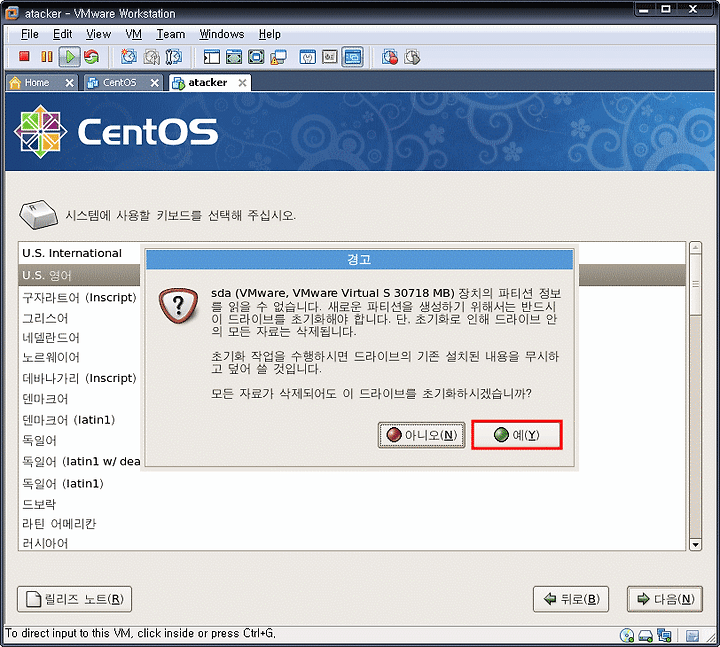Viewport: 720px width, 647px height.
Task: Click the red Power Off toolbar button
Action: [x=24, y=57]
